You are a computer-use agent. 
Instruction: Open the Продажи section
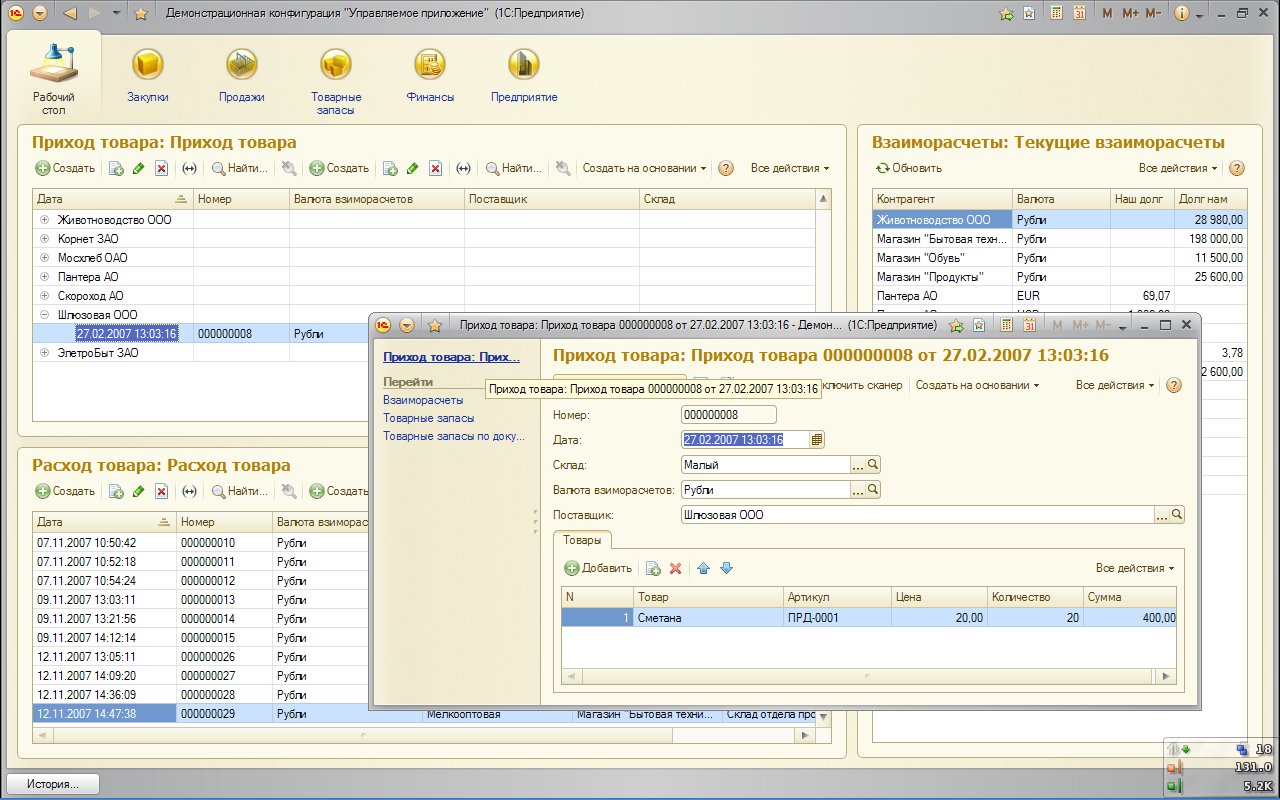tap(242, 75)
